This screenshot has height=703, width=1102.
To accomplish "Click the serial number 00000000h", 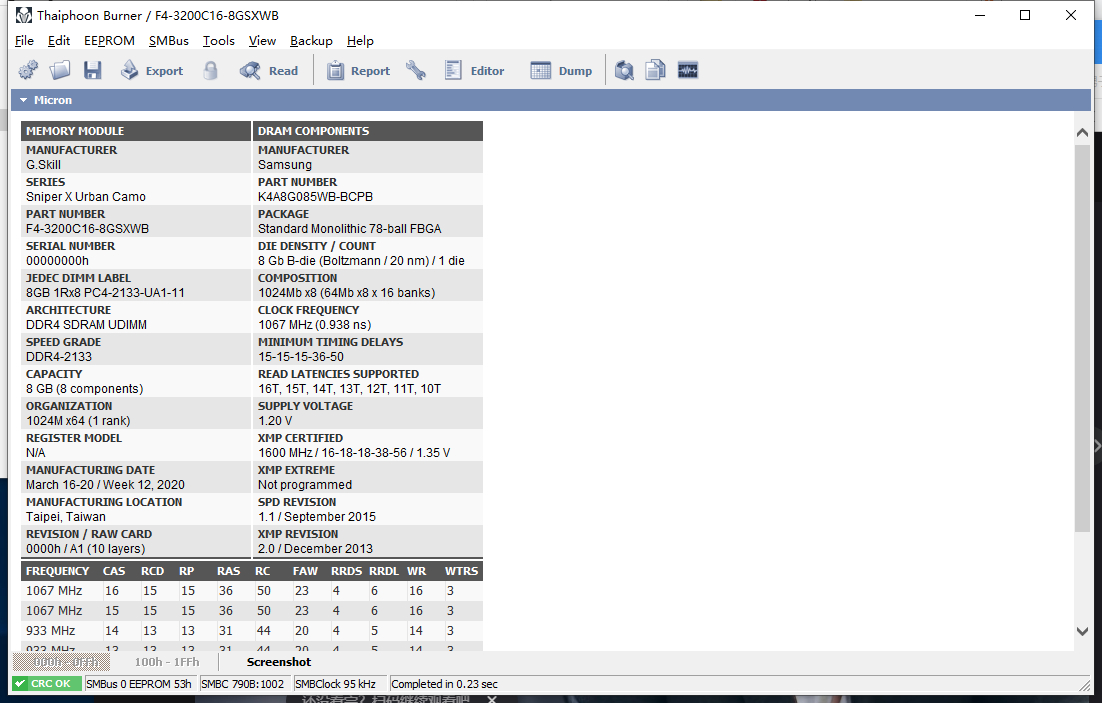I will tap(58, 261).
